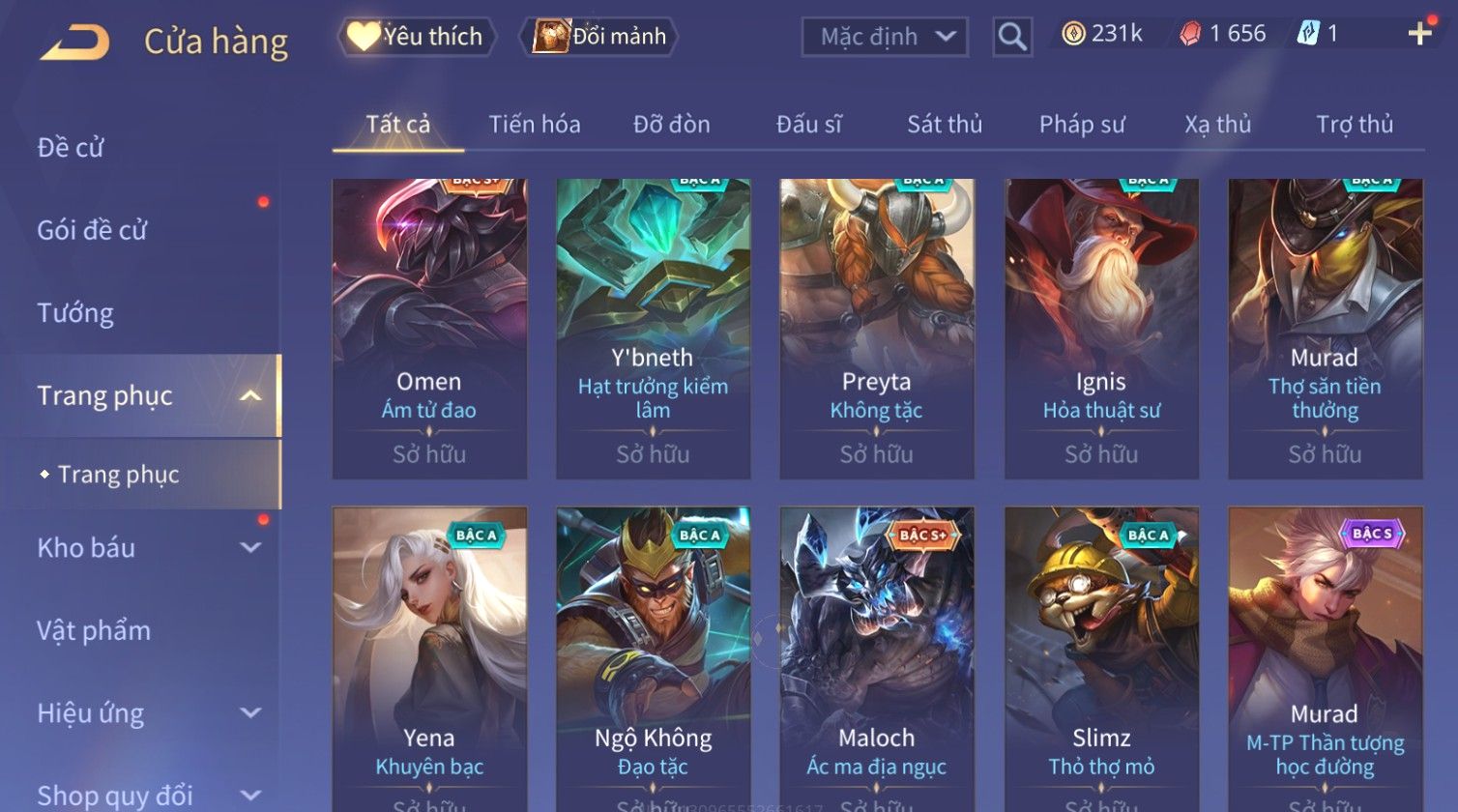Tap the gold coin currency icon
The image size is (1458, 812).
point(1073,34)
